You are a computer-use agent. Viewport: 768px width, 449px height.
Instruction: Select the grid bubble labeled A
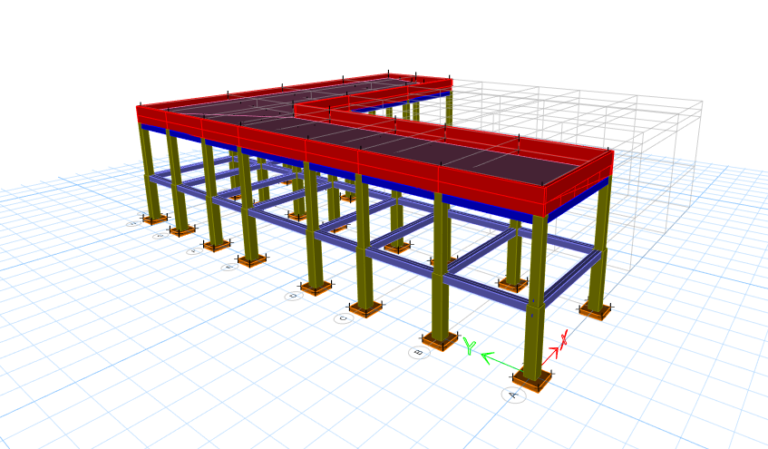point(513,395)
